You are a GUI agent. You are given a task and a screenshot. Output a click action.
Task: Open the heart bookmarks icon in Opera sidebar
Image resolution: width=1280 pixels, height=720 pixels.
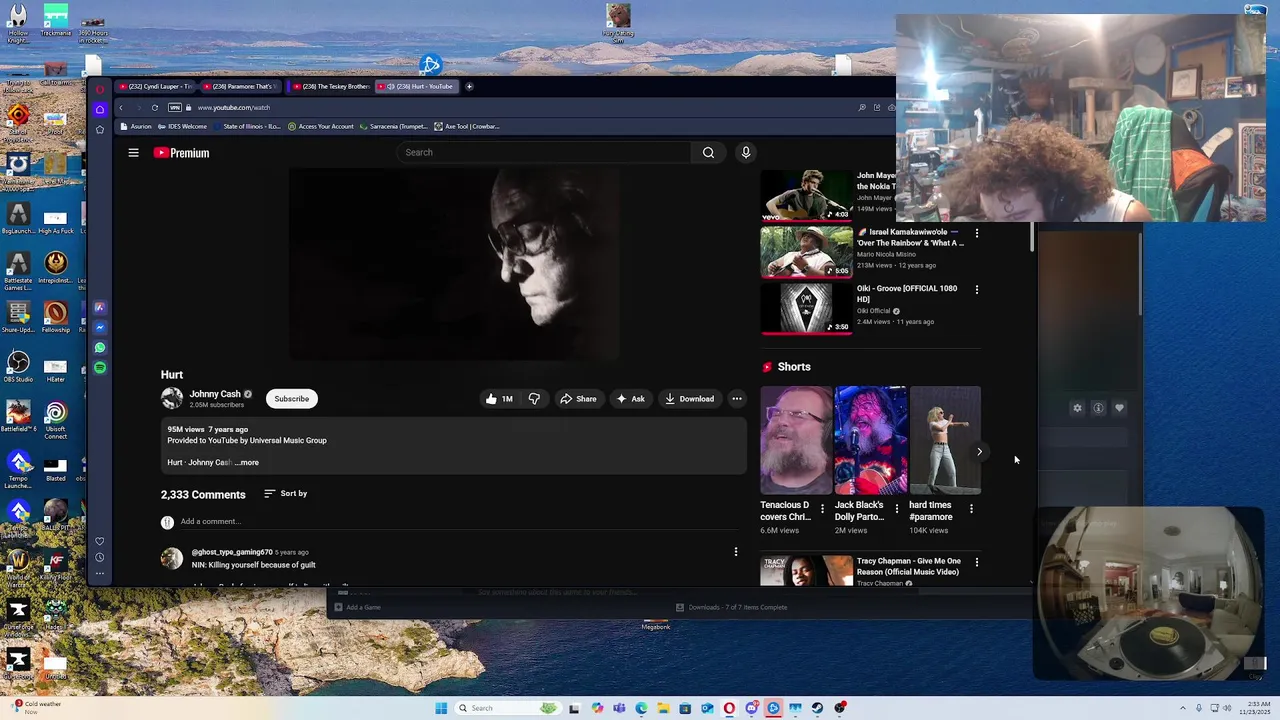(x=99, y=541)
